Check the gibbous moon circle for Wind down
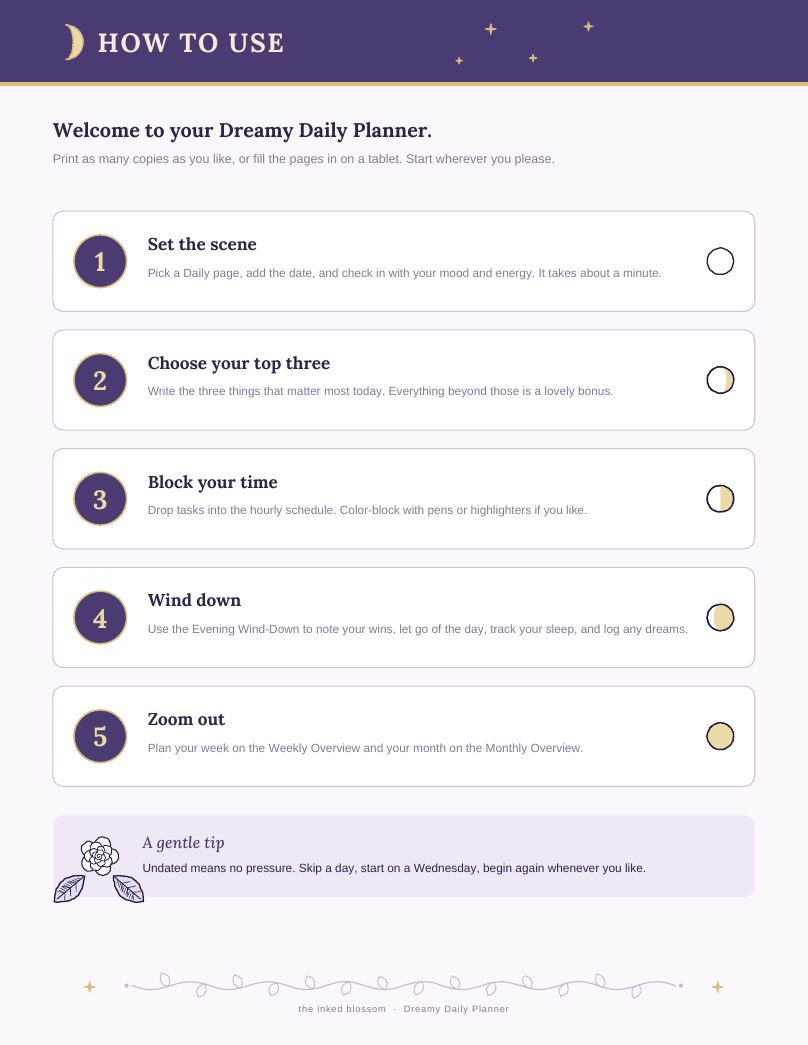The image size is (808, 1045). coord(720,618)
